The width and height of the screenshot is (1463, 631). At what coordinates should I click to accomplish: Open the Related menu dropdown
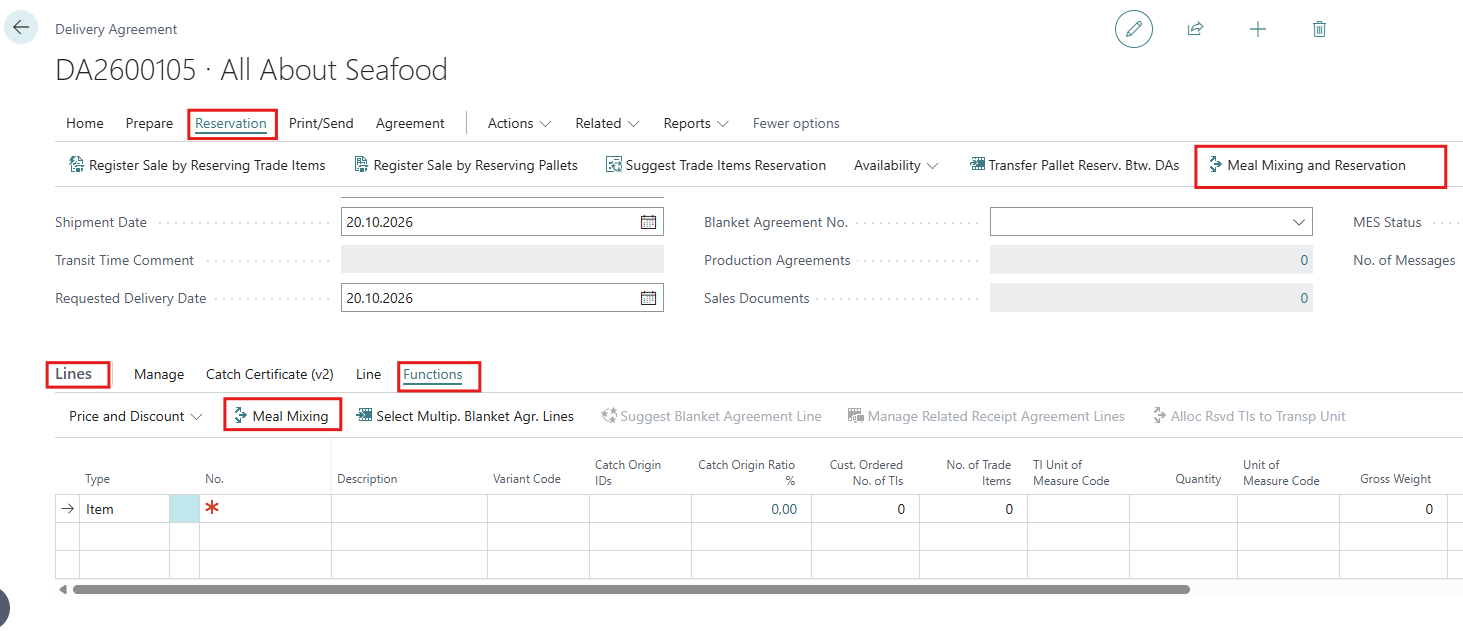click(607, 123)
